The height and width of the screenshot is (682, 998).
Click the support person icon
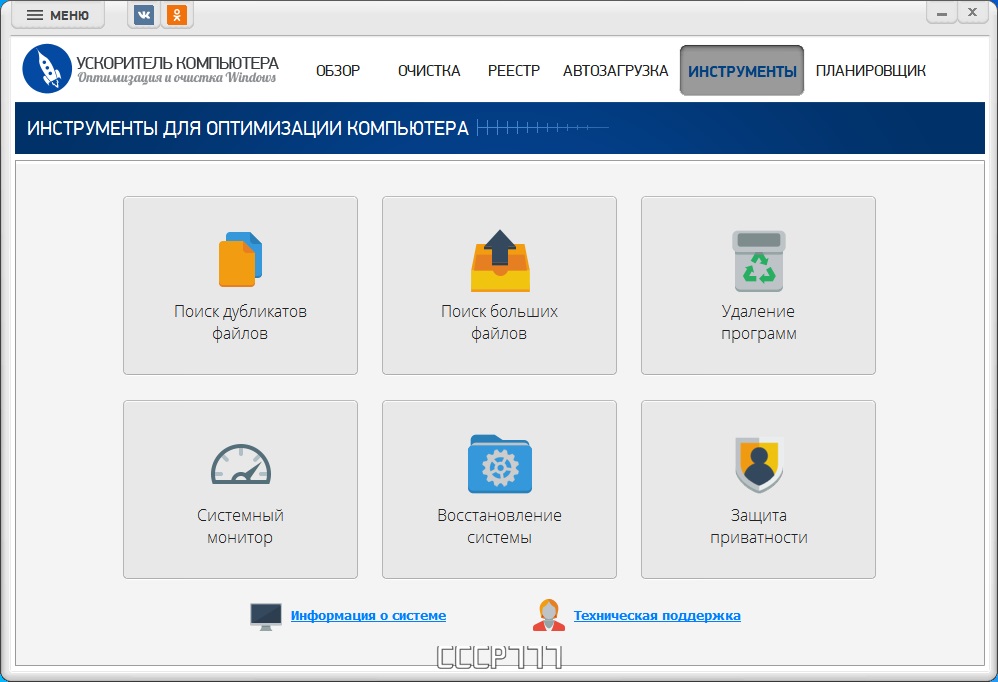pos(548,616)
